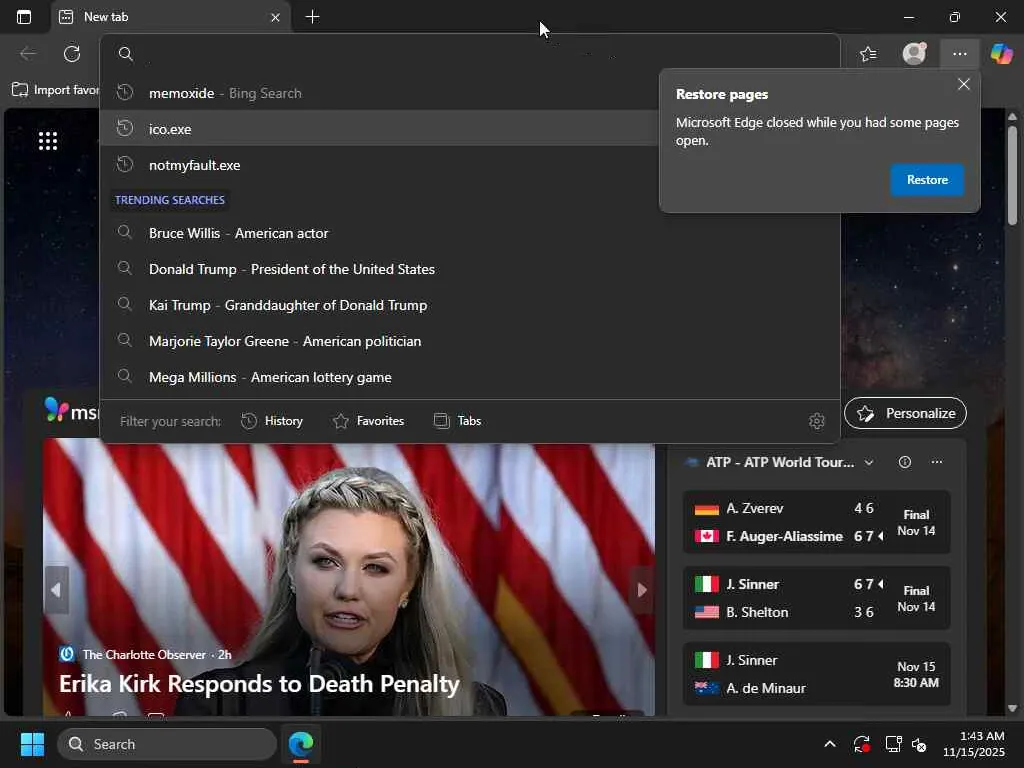This screenshot has width=1024, height=768.
Task: Search trending Kai Trump suggestion
Action: 470,305
